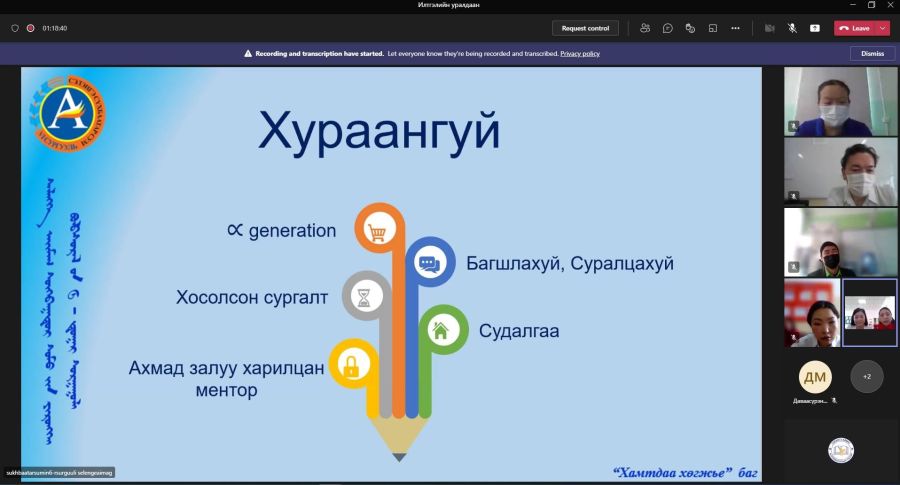
Task: Open the Privacy policy link
Action: click(x=580, y=53)
